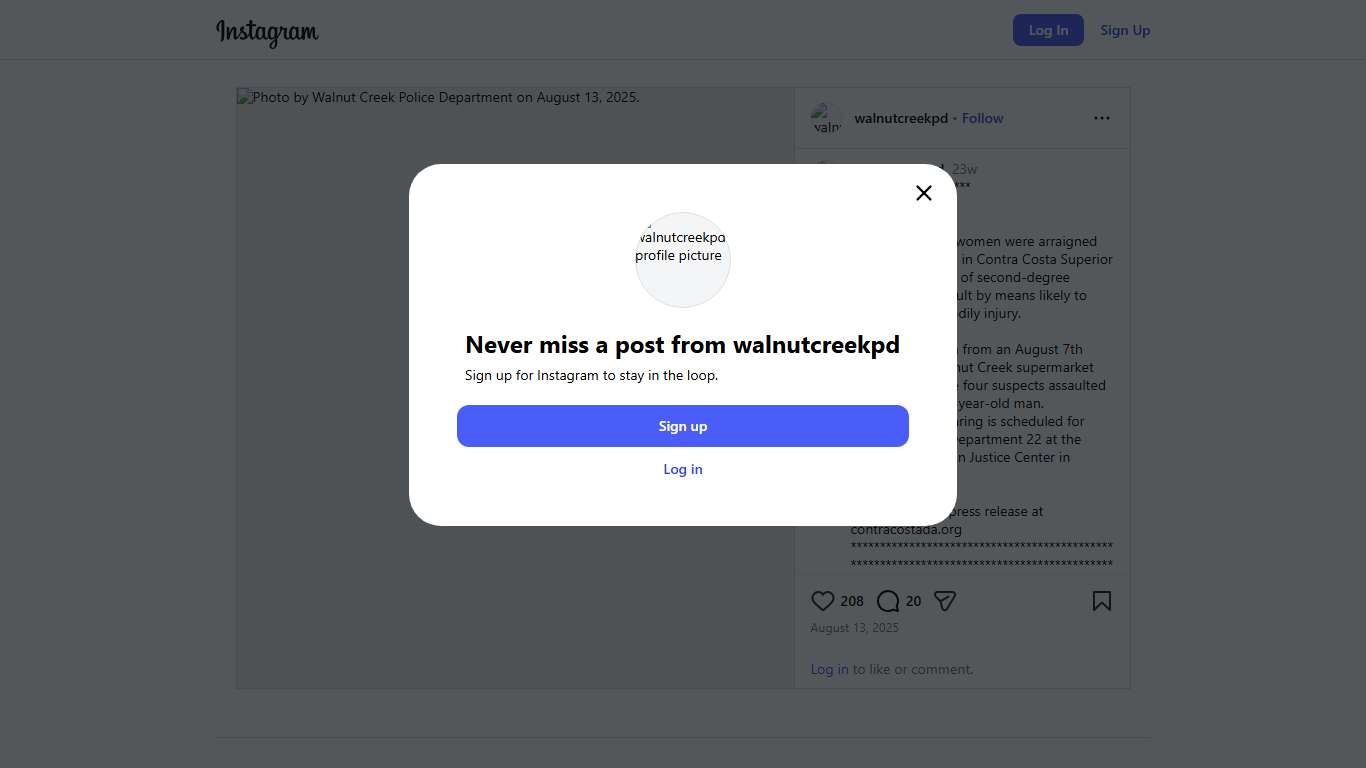
Task: Share post with paper plane icon
Action: pos(945,601)
